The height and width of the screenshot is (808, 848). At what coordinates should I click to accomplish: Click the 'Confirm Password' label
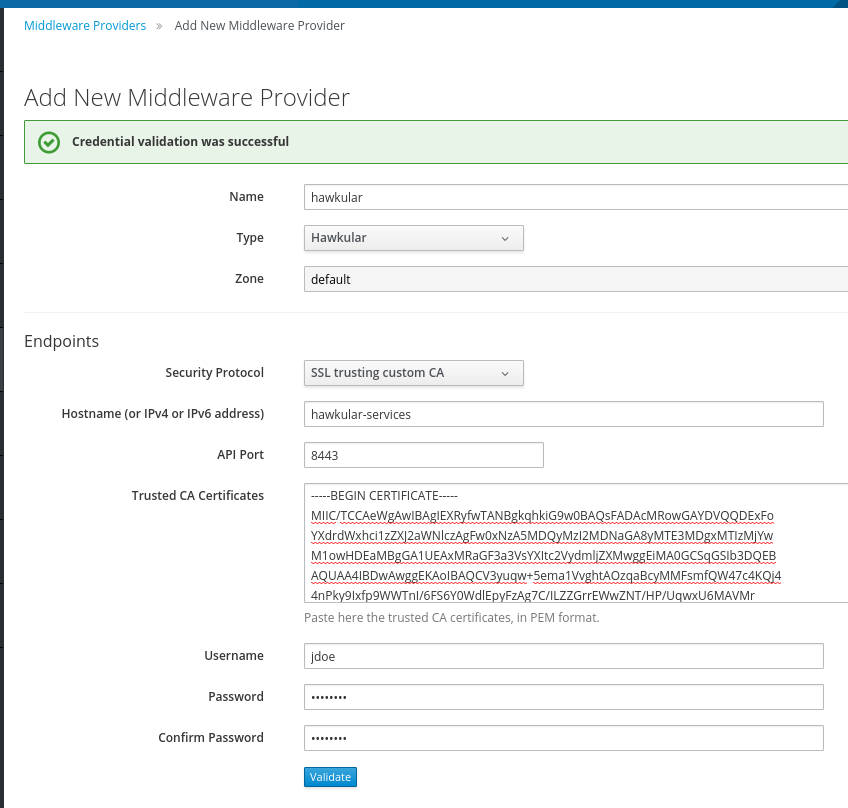pos(210,738)
